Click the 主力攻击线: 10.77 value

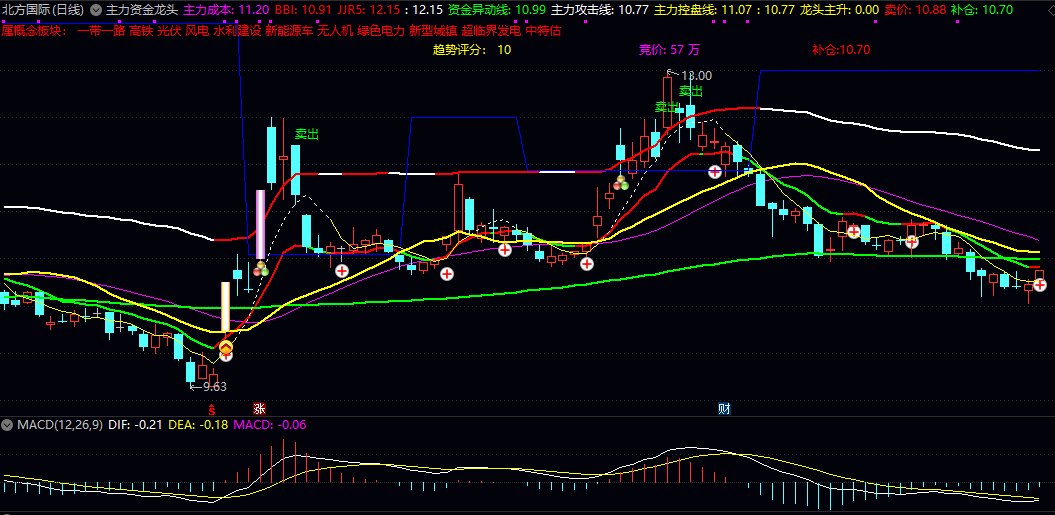point(599,10)
